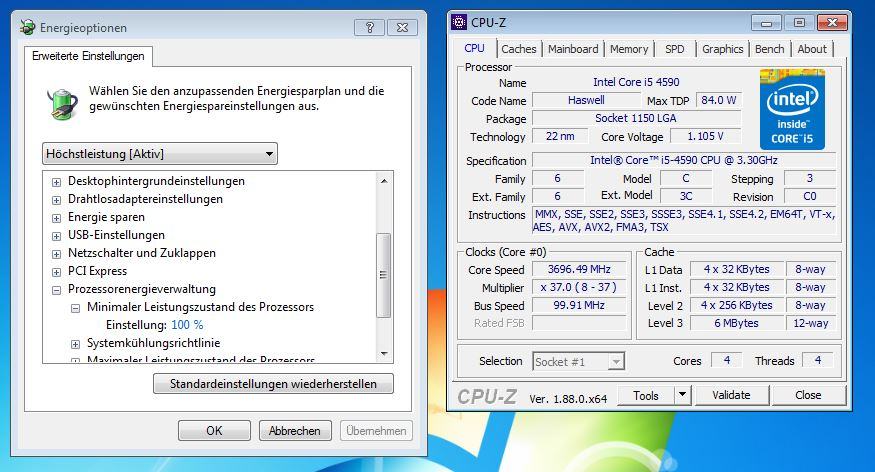Select the CPU tab
The height and width of the screenshot is (472, 875).
pos(474,48)
